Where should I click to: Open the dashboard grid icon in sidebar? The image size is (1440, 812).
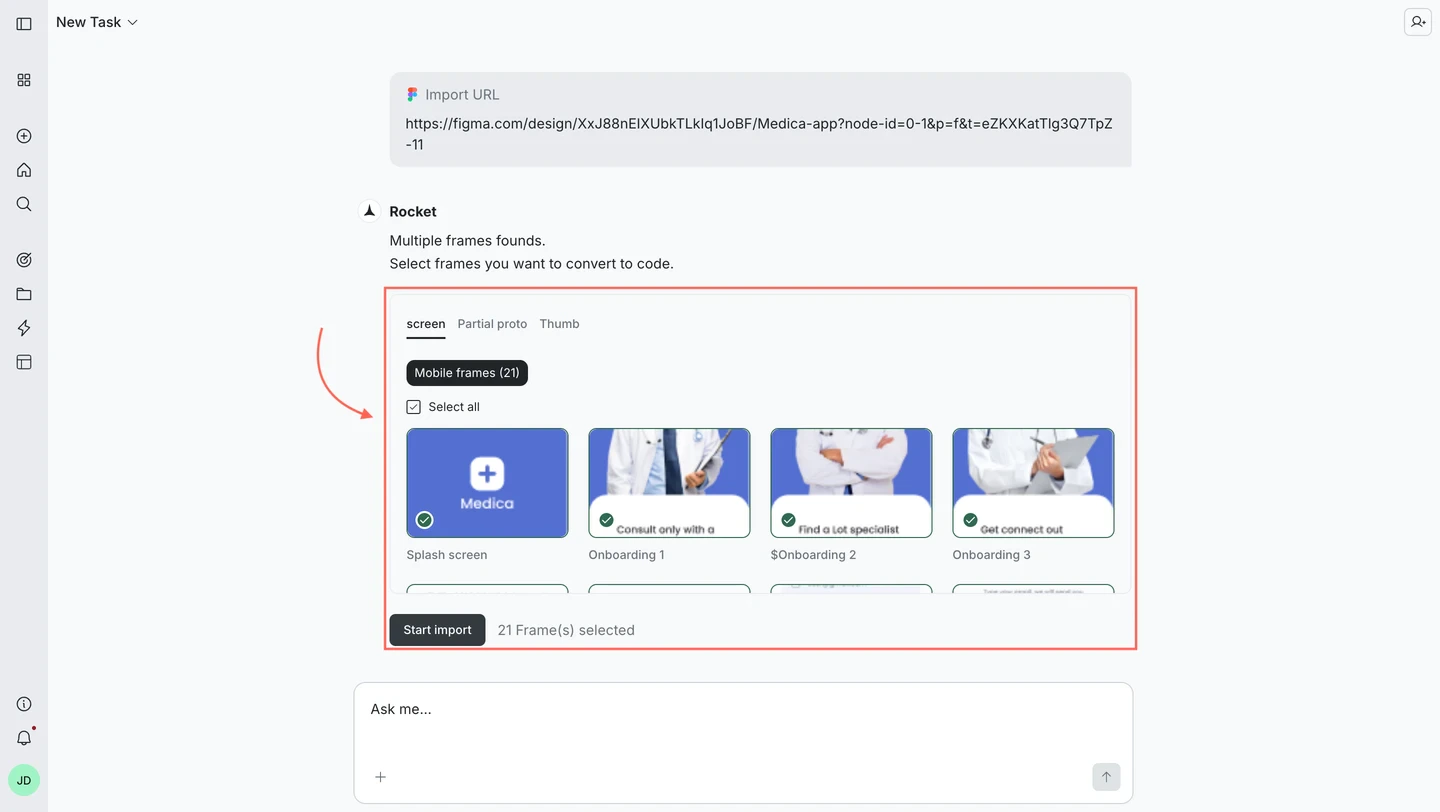[23, 80]
